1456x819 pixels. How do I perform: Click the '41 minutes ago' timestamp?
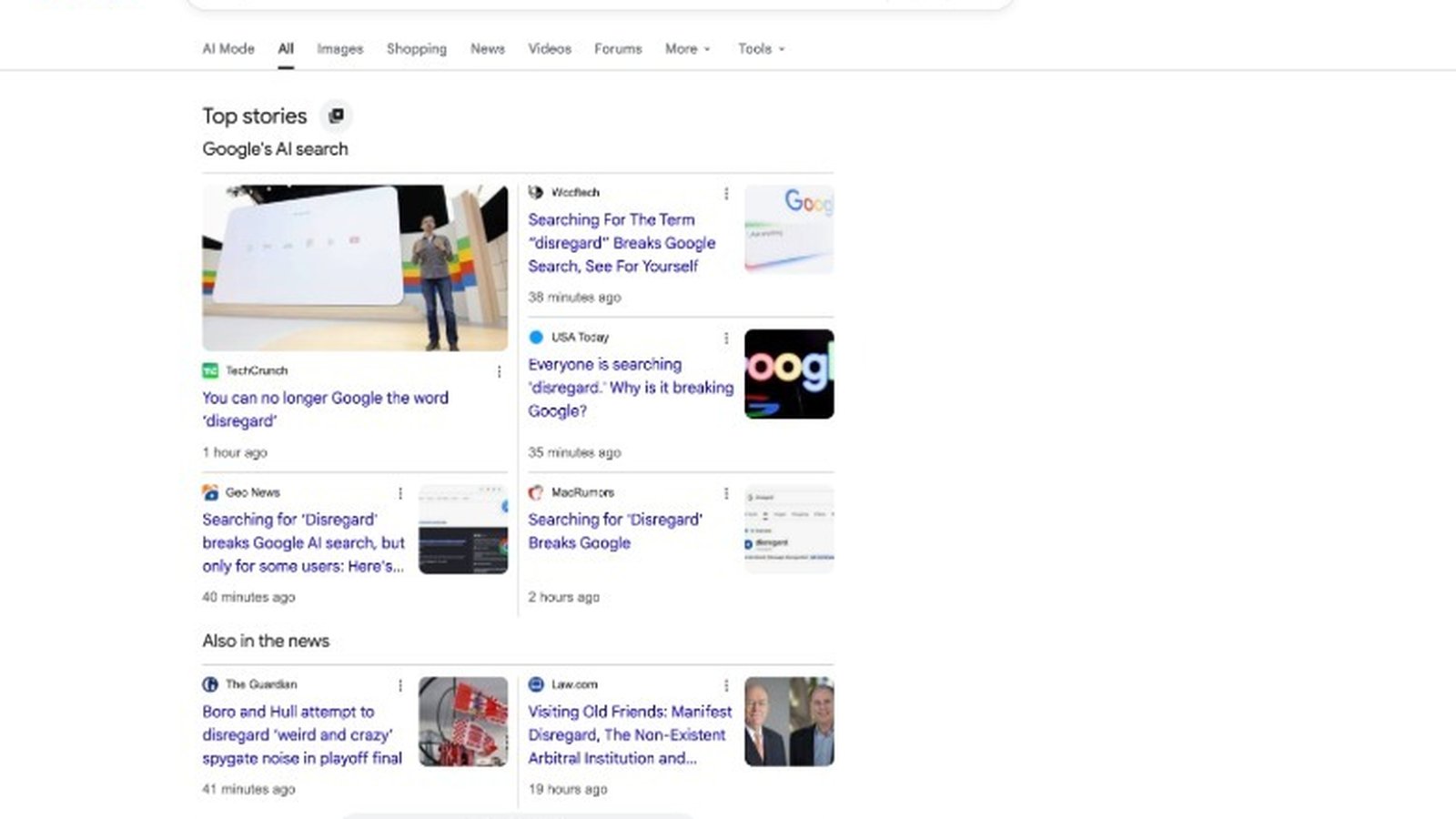(x=248, y=789)
